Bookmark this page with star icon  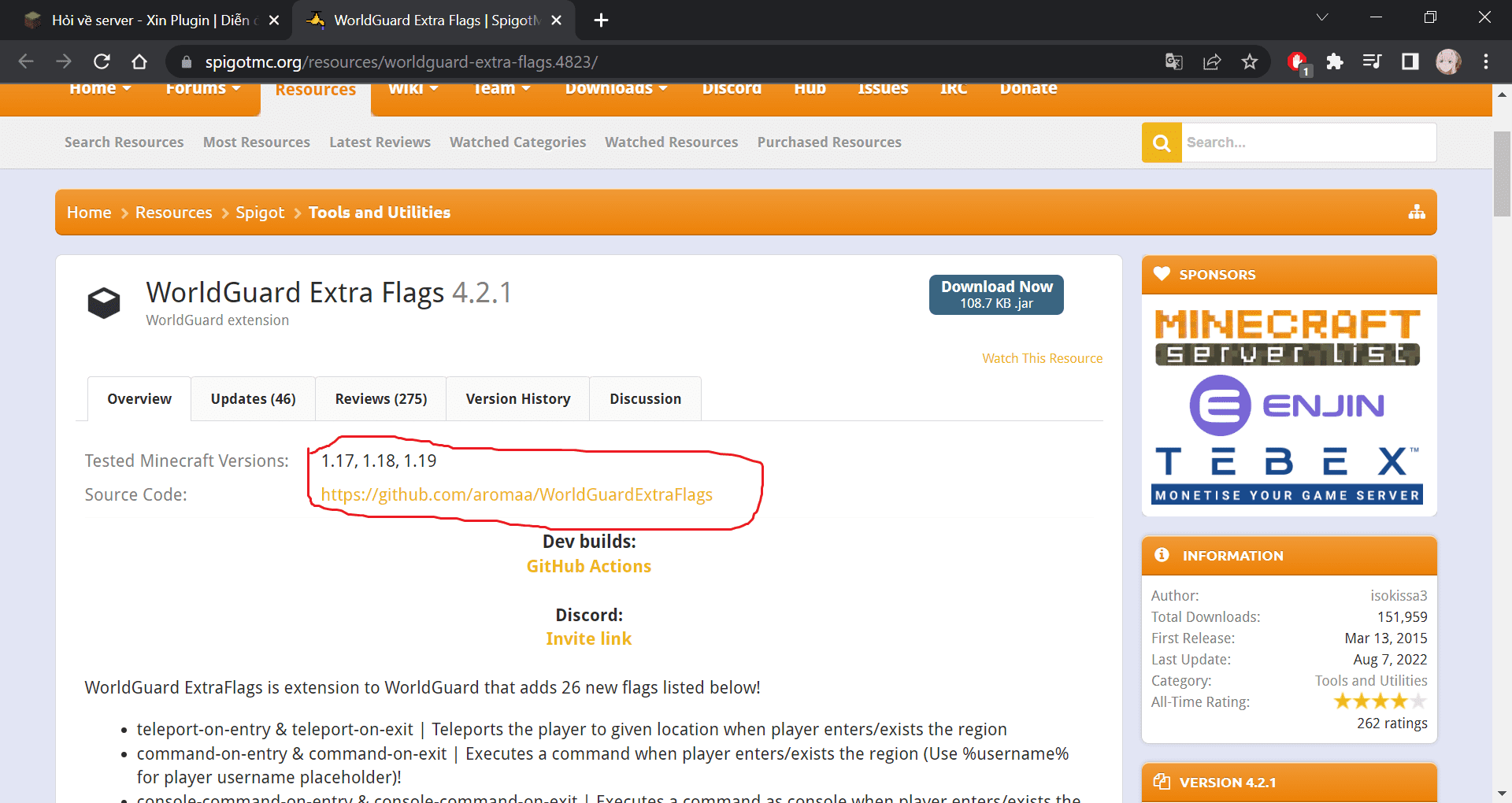1250,61
